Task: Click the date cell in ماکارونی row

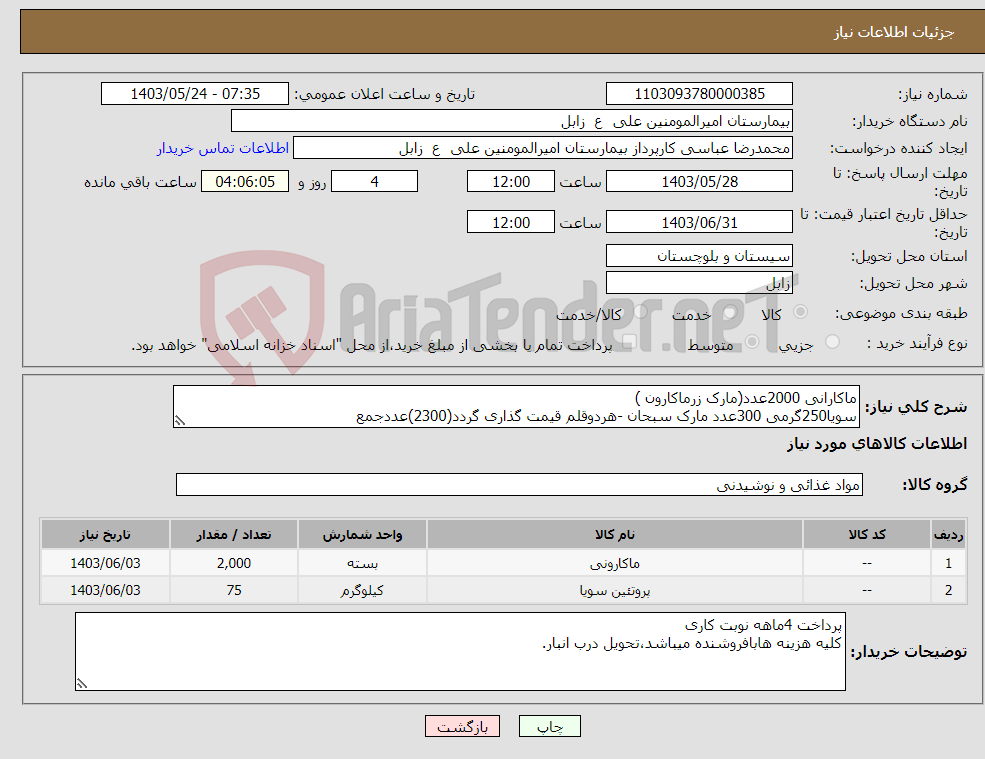Action: [x=106, y=563]
